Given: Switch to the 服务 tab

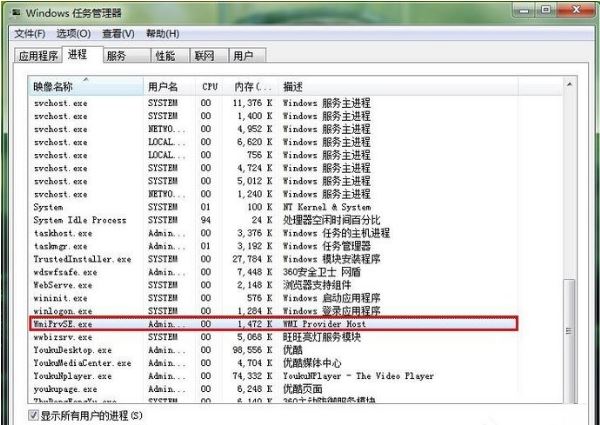Looking at the screenshot, I should pos(127,56).
